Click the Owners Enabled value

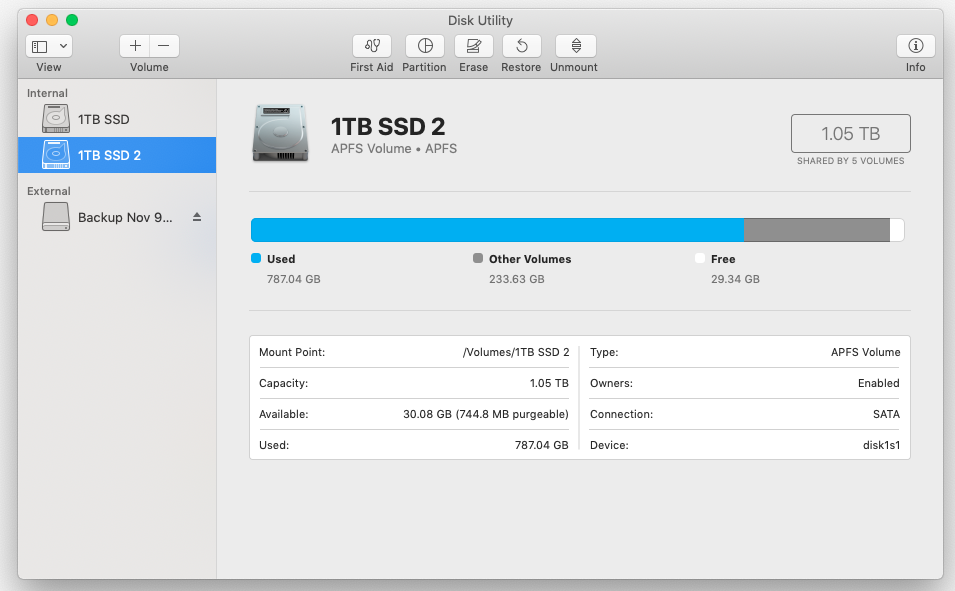[x=878, y=383]
